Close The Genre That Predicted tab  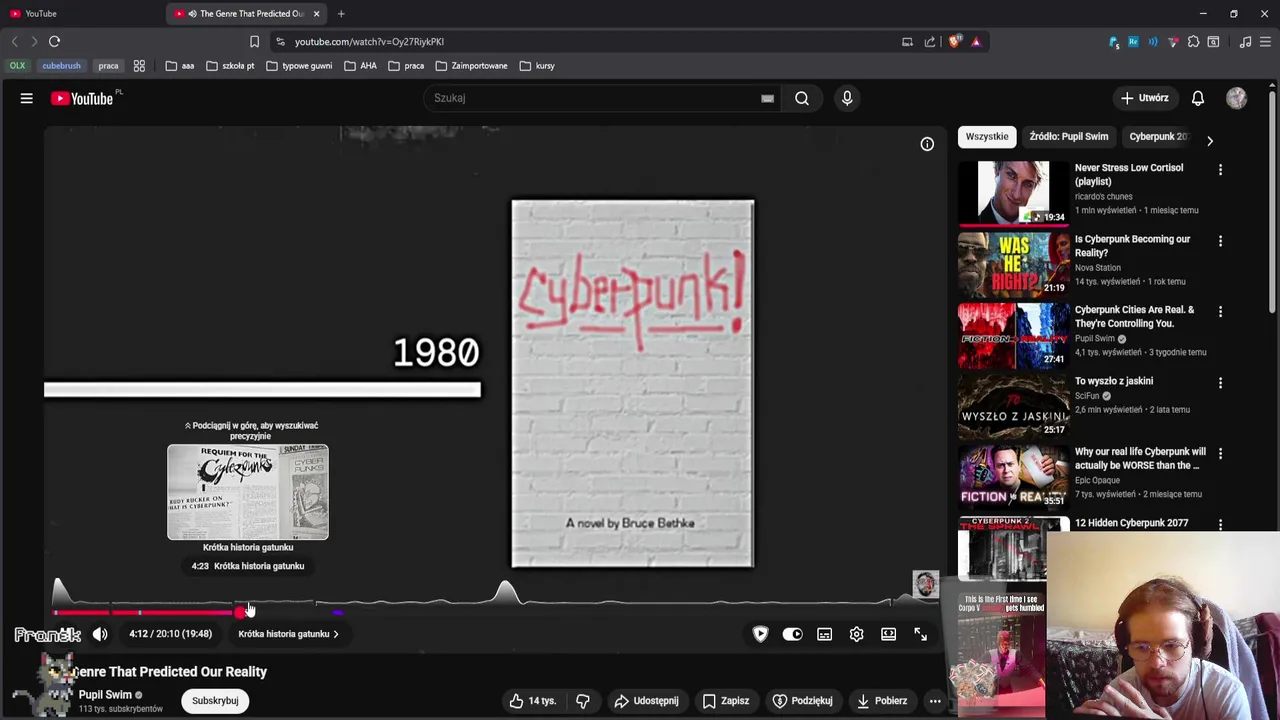(x=317, y=14)
